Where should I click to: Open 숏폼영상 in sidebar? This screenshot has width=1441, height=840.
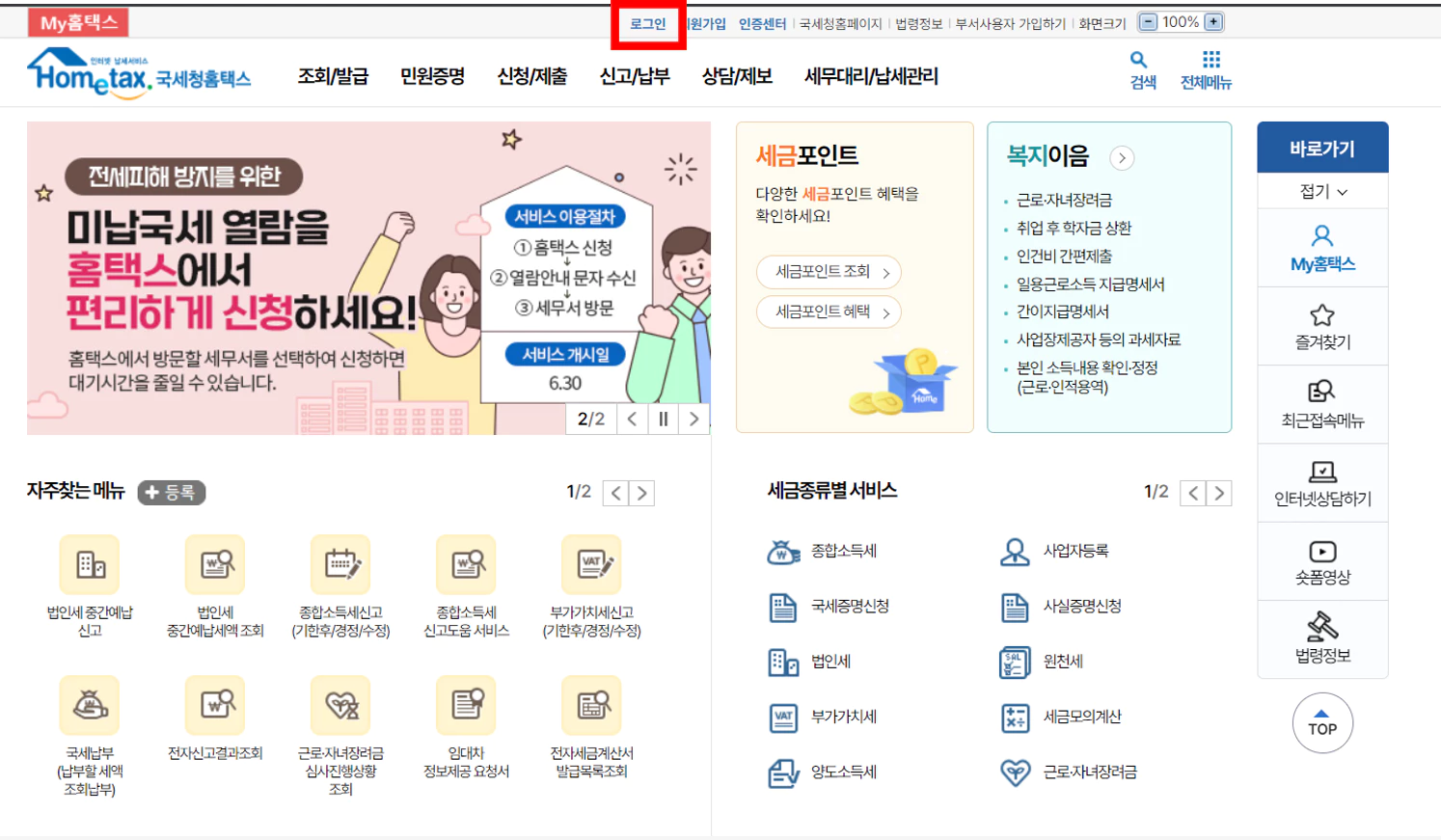click(x=1322, y=561)
